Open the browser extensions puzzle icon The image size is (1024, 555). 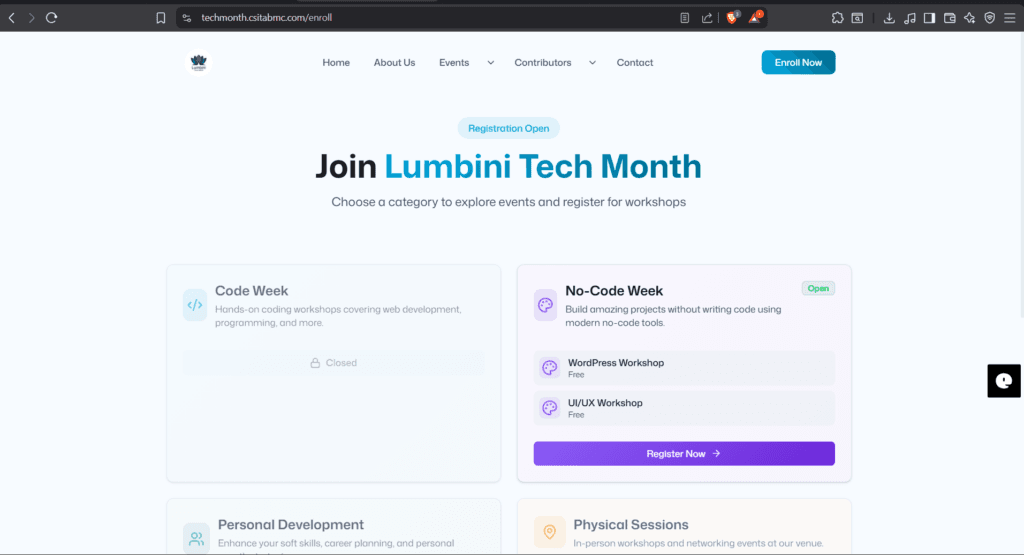(x=837, y=18)
